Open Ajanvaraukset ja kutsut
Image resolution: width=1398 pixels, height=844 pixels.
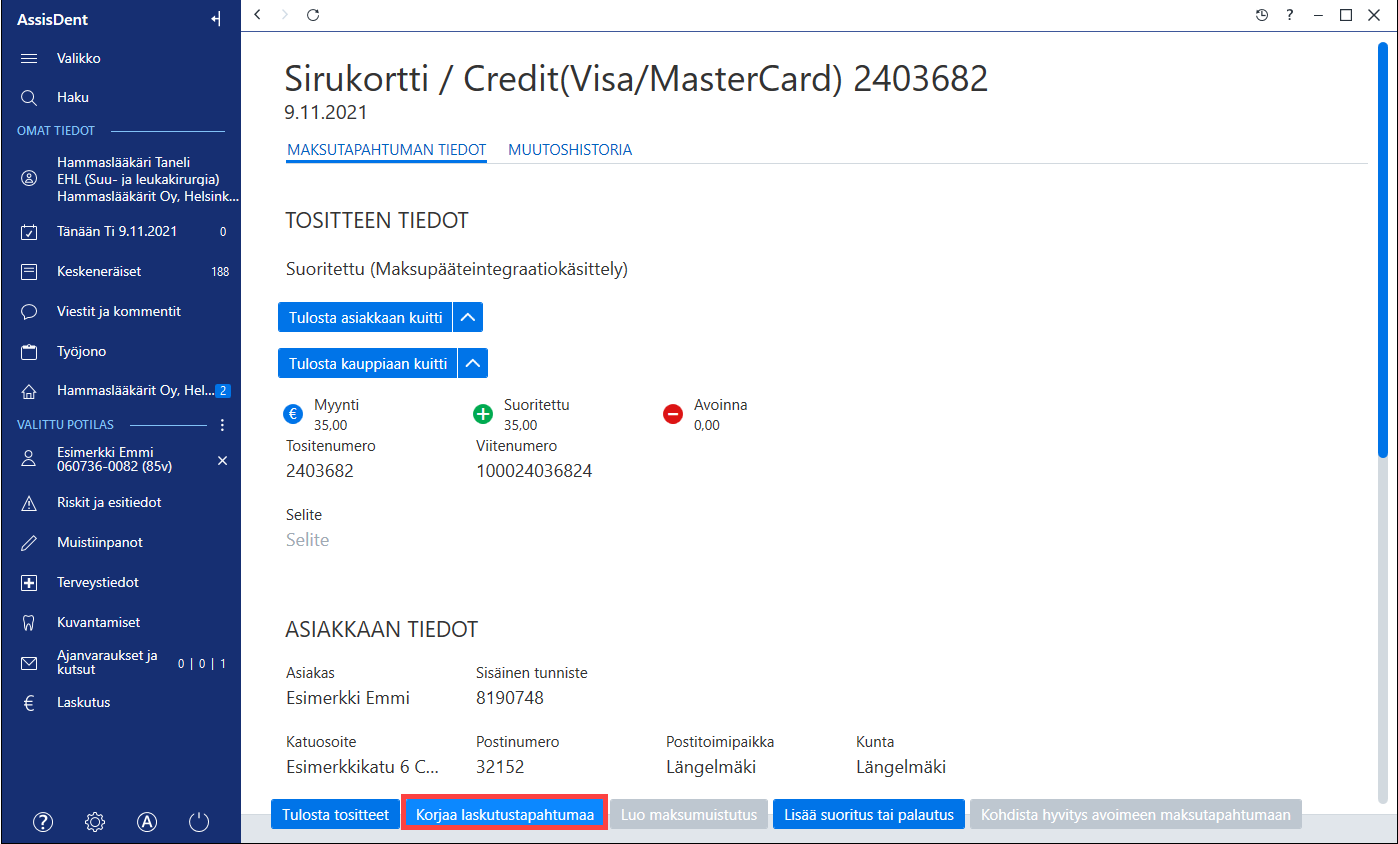click(x=120, y=662)
